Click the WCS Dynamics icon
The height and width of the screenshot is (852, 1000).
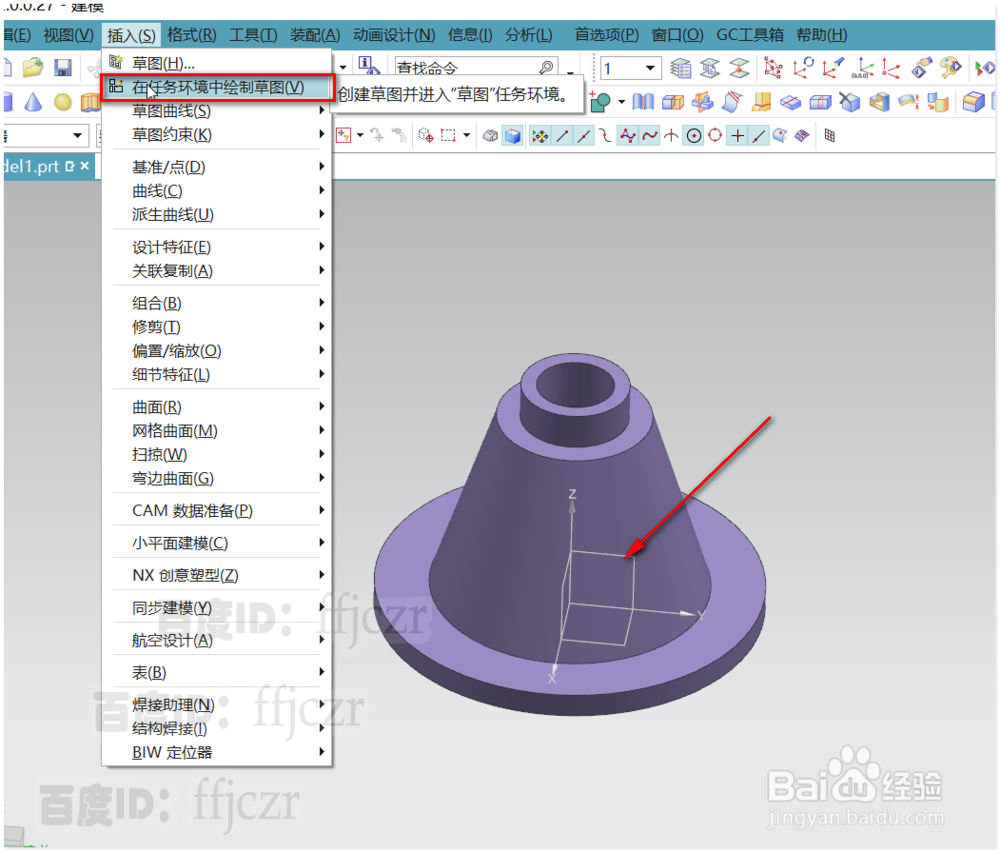[x=773, y=68]
